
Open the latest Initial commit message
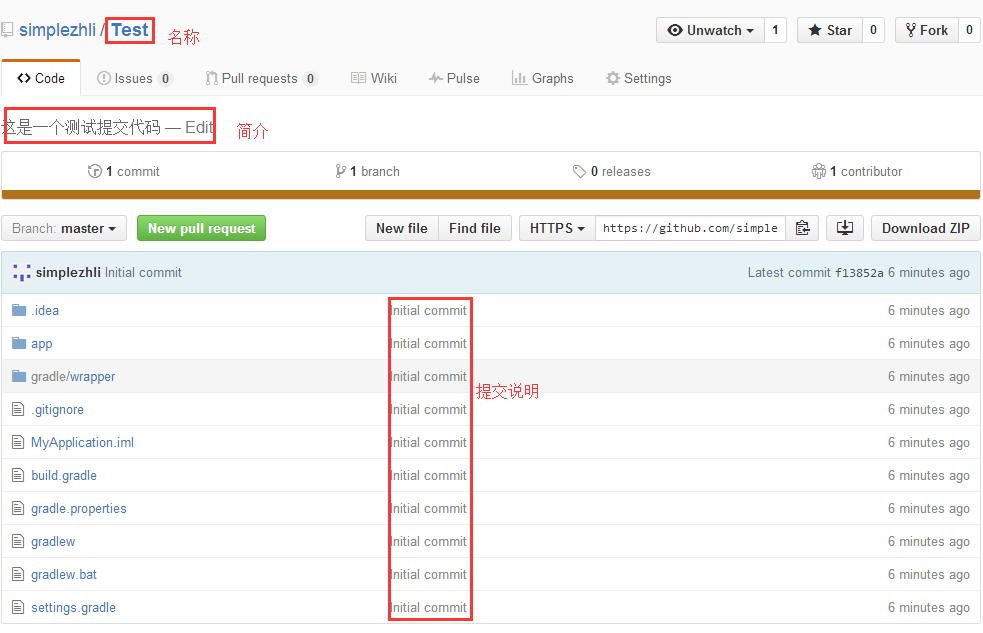[x=143, y=273]
